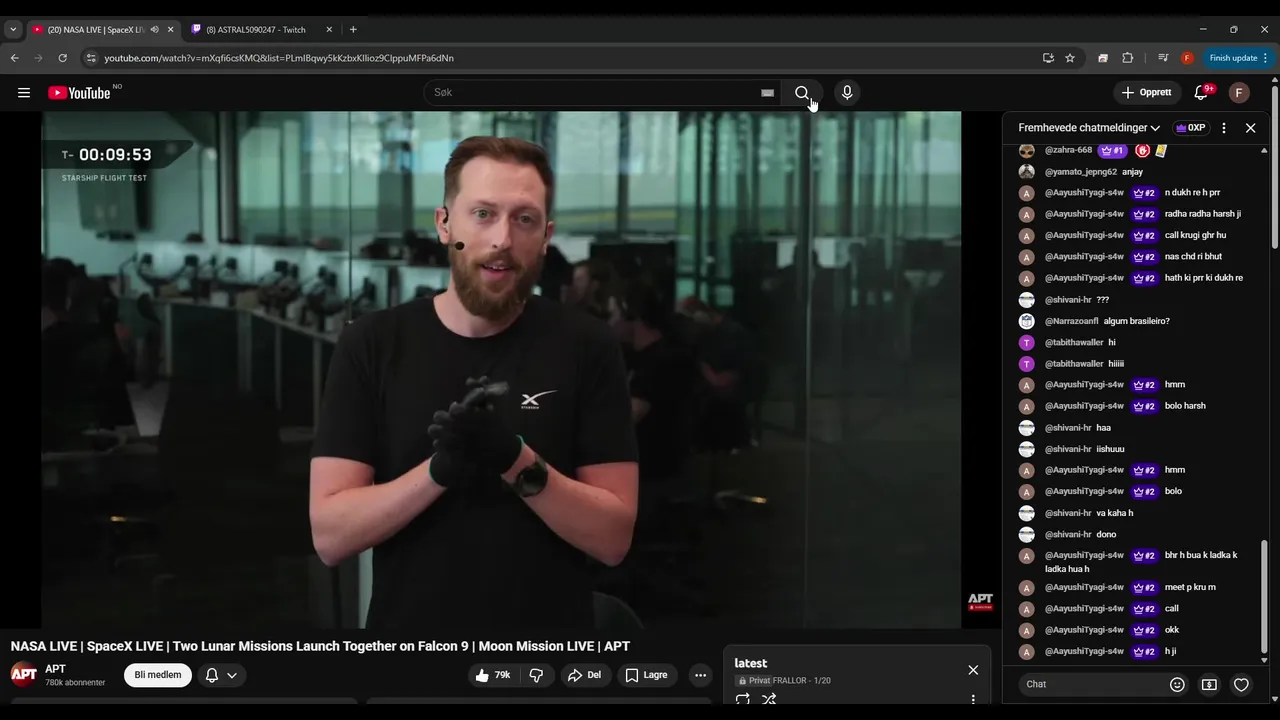Click the Opprett create button

[1146, 93]
